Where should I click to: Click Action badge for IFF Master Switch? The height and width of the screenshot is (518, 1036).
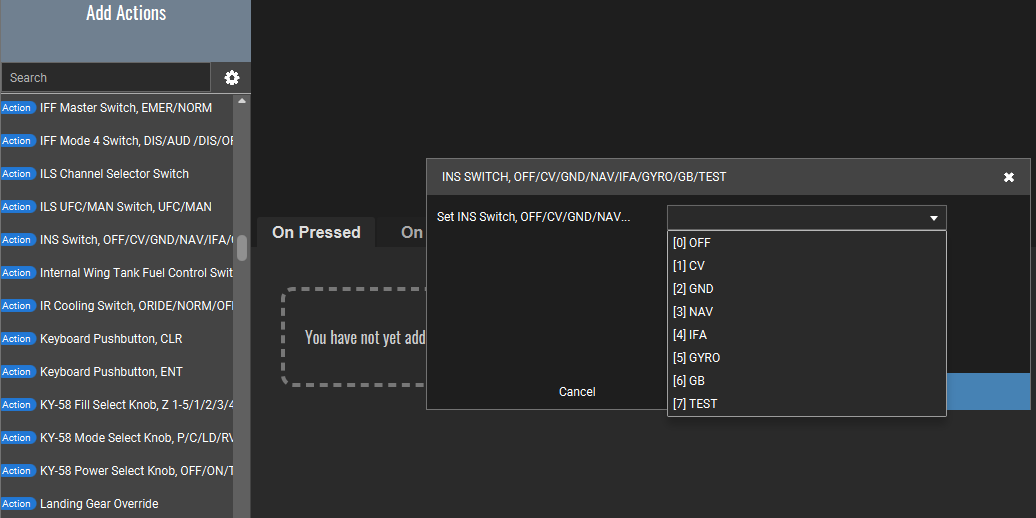17,108
